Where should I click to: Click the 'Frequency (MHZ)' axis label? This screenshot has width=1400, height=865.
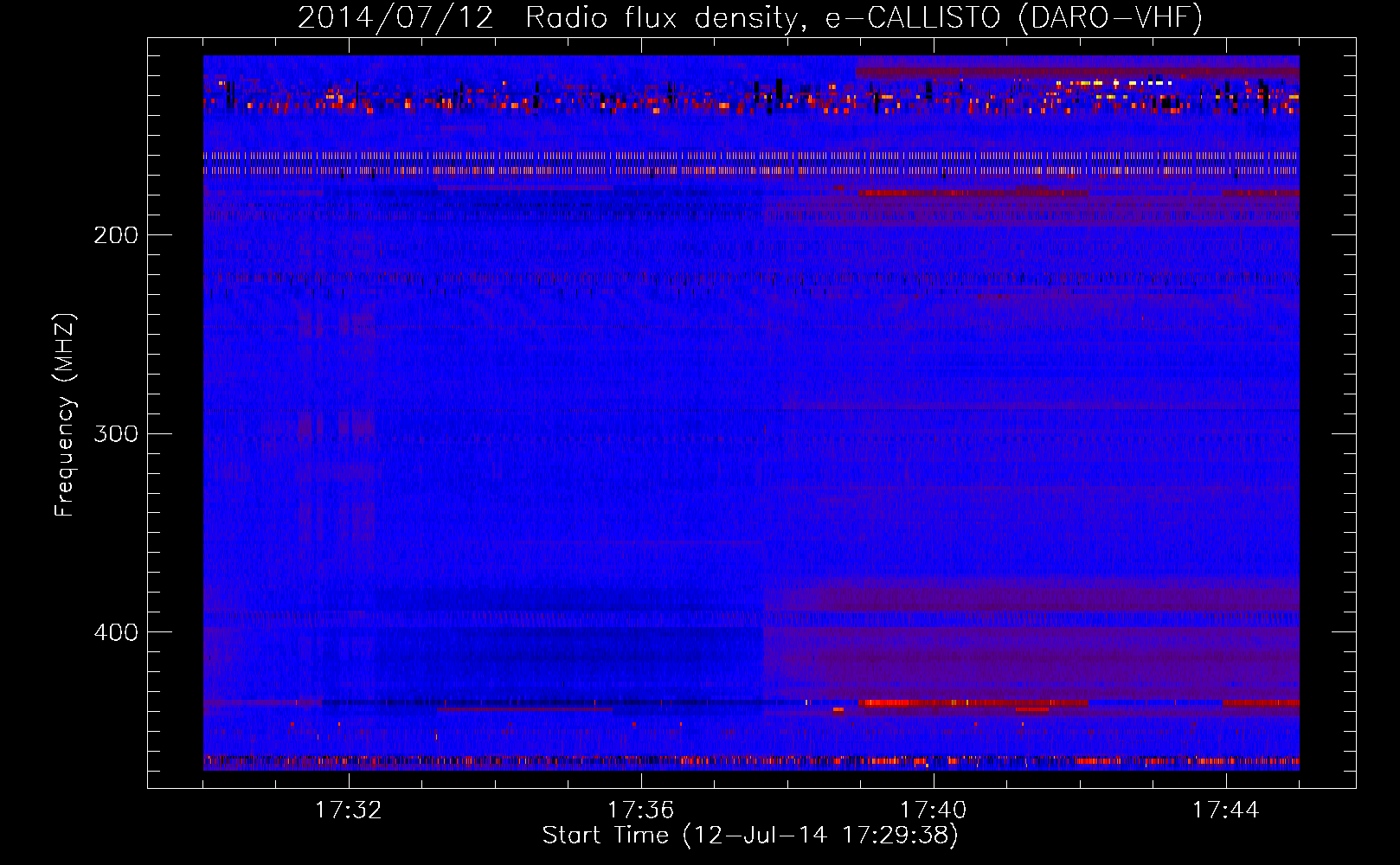[x=66, y=415]
